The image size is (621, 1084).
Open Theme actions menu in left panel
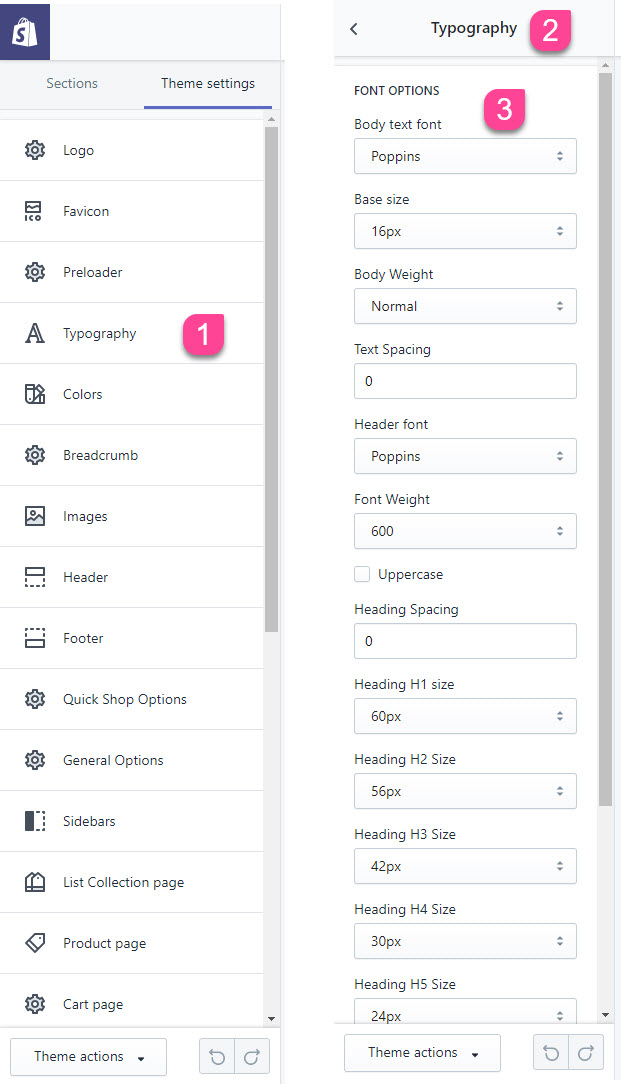pyautogui.click(x=89, y=1056)
